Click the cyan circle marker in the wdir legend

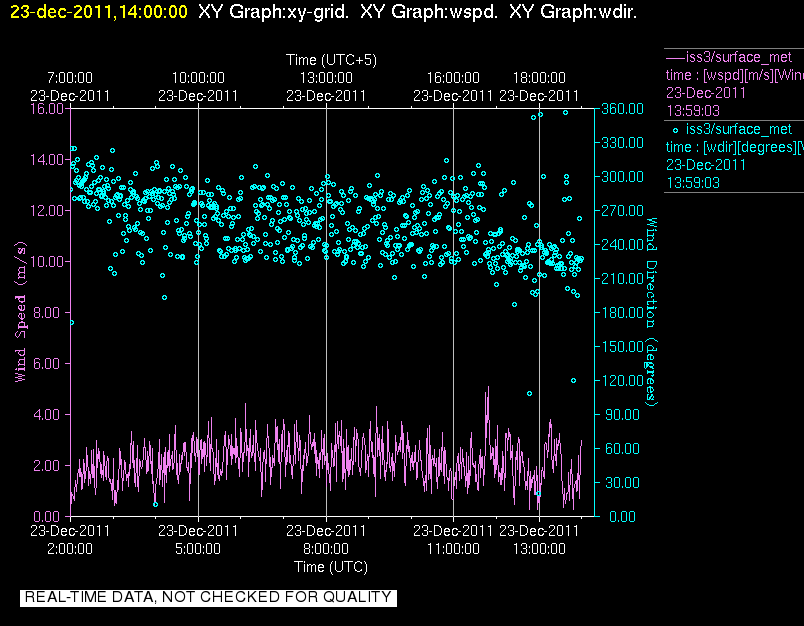click(675, 131)
